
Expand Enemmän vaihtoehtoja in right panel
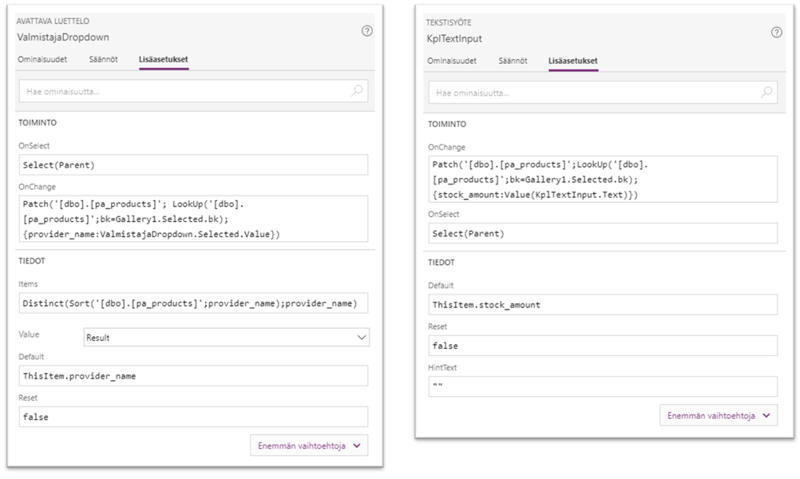coord(719,414)
